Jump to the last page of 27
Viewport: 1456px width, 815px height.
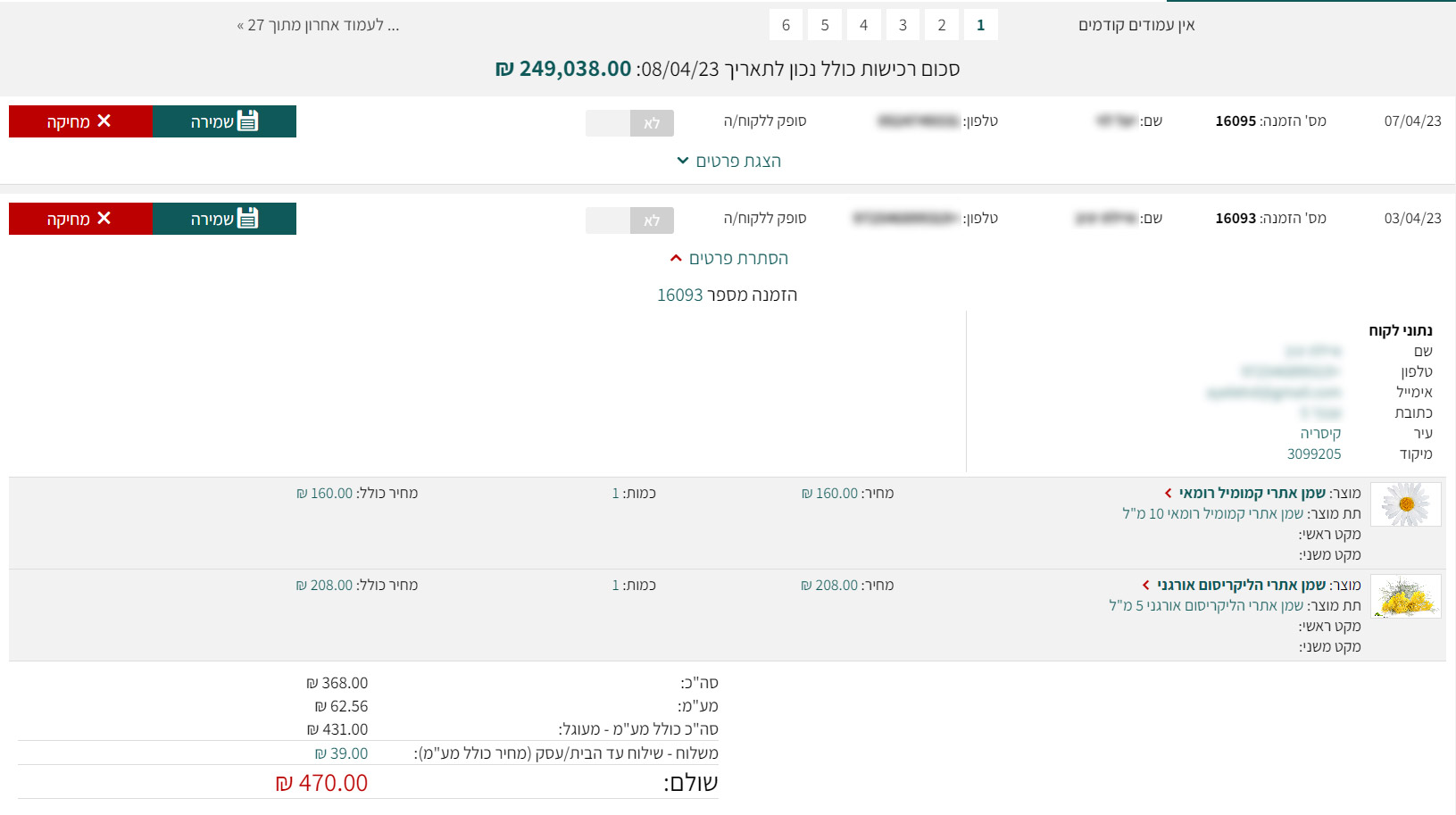click(x=318, y=25)
